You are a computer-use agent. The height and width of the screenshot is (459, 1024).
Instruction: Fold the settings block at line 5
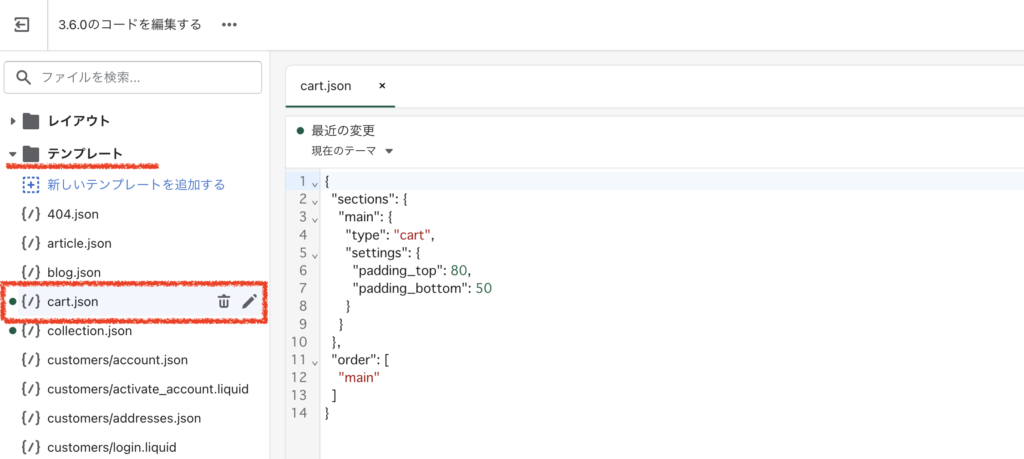tap(315, 253)
